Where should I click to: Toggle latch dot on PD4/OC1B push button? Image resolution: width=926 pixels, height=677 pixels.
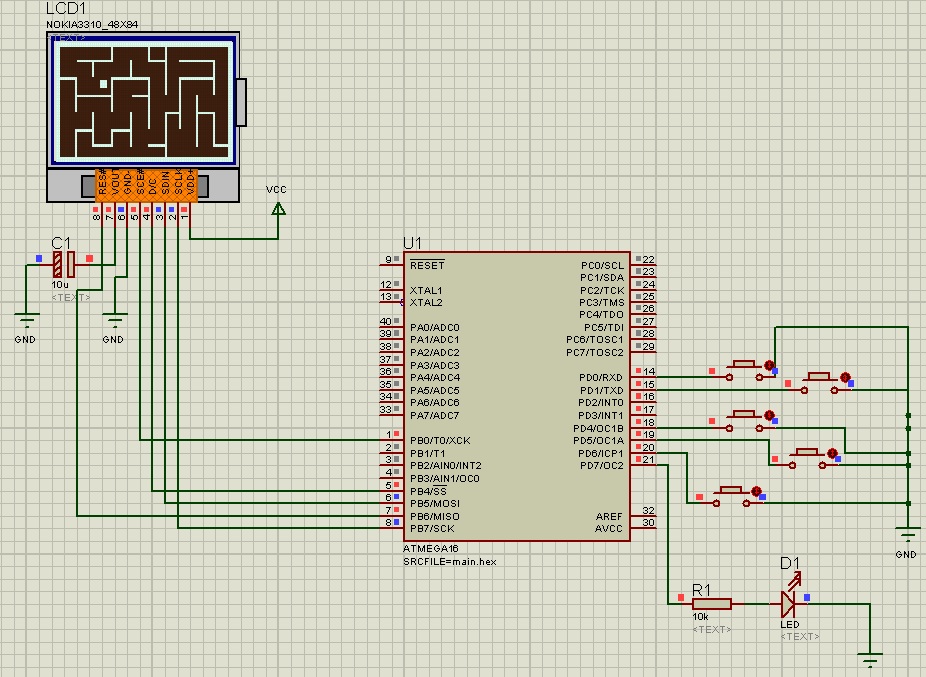(769, 415)
